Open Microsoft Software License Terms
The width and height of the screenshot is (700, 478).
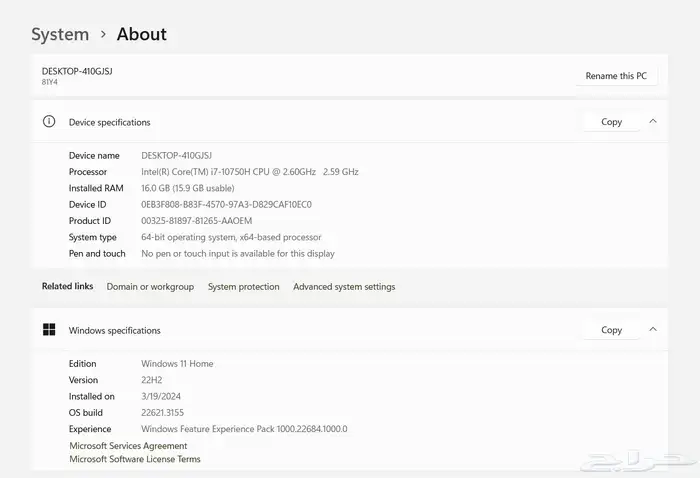click(134, 460)
